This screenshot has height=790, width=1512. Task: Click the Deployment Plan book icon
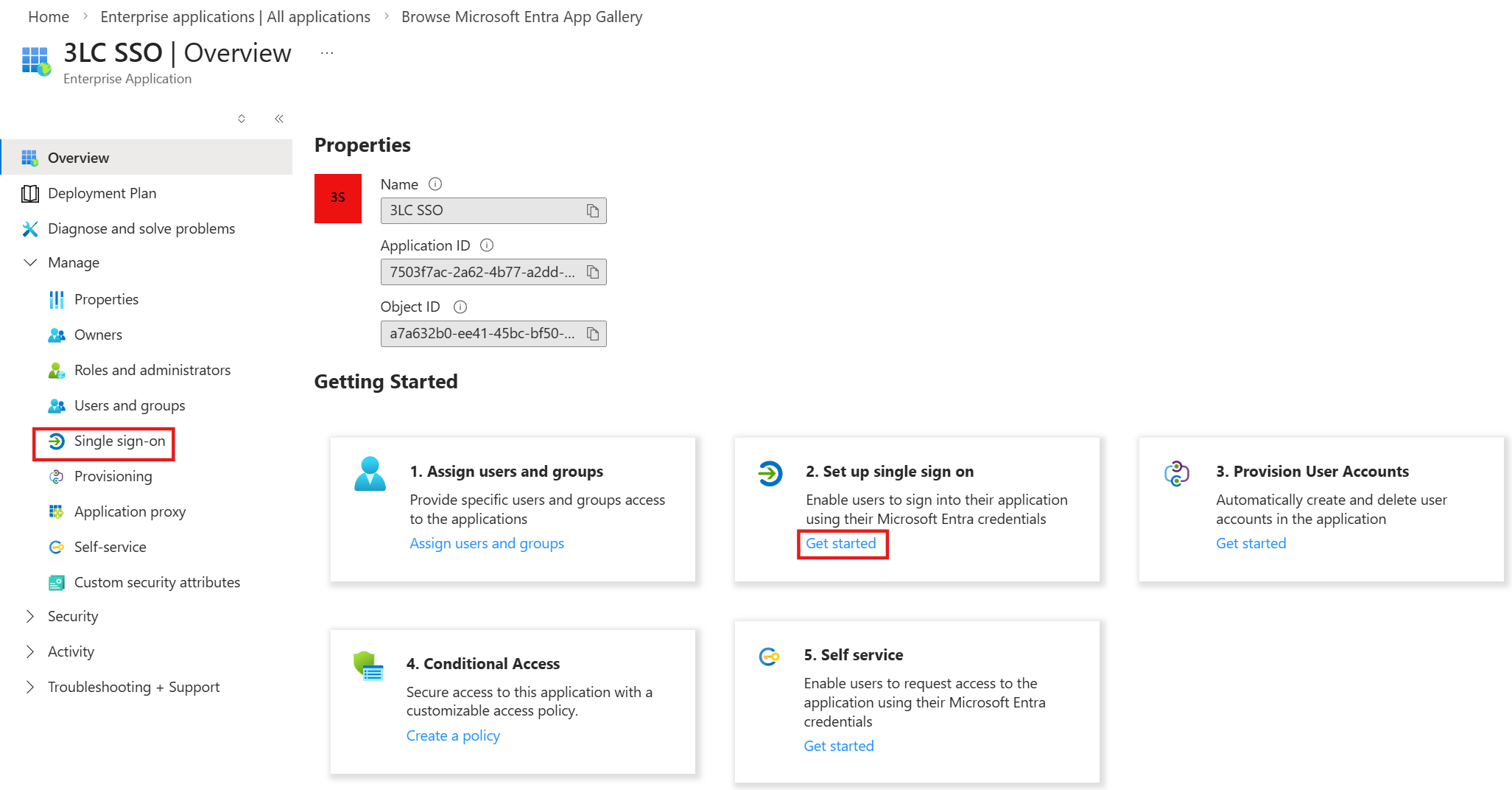click(30, 193)
